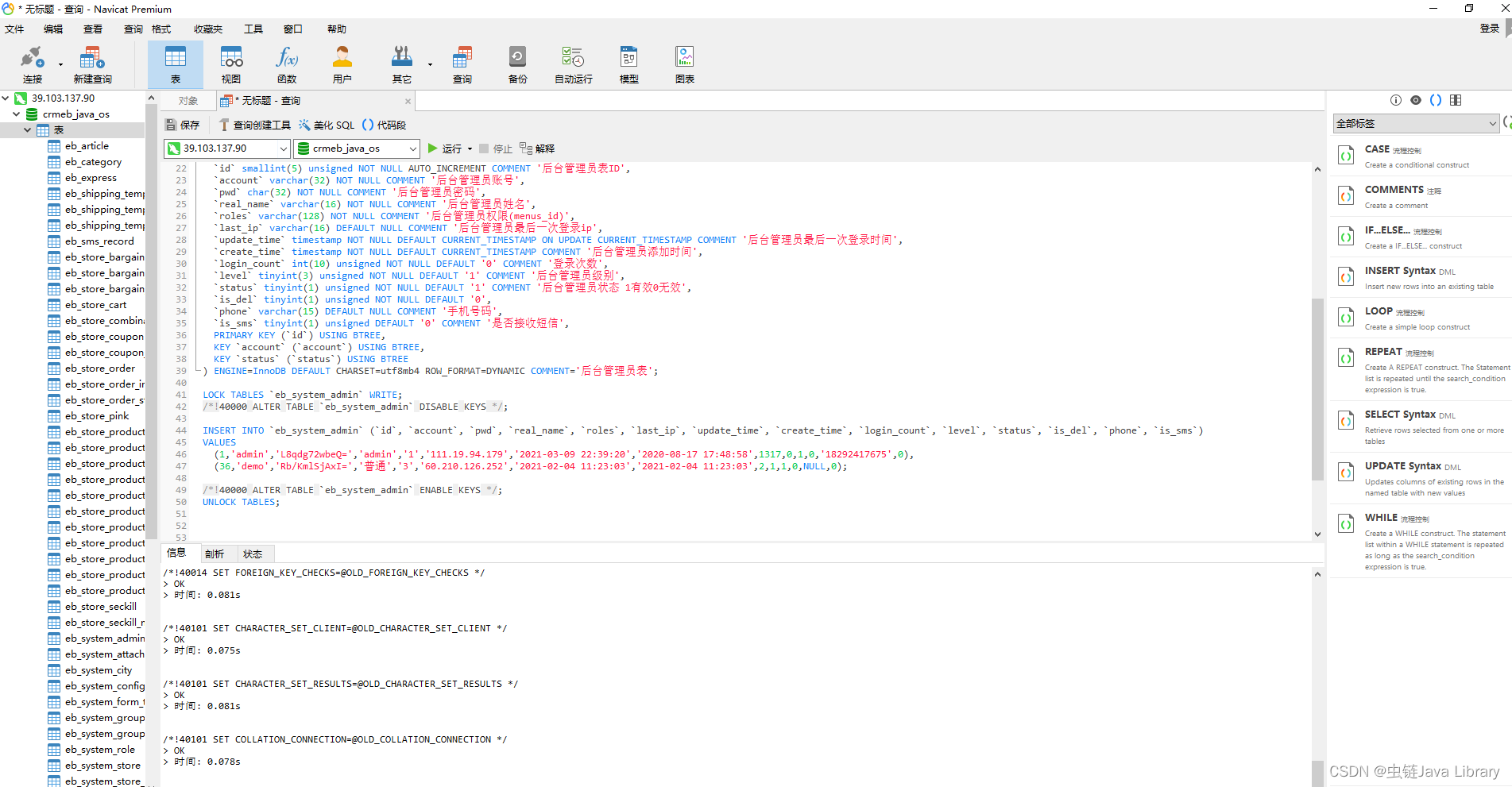
Task: Toggle the layout panel icon in right sidebar
Action: pyautogui.click(x=1456, y=100)
